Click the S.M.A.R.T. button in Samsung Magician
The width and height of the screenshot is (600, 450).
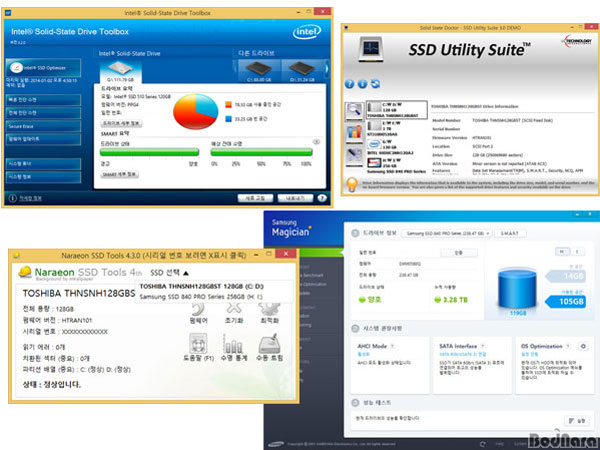click(x=510, y=233)
